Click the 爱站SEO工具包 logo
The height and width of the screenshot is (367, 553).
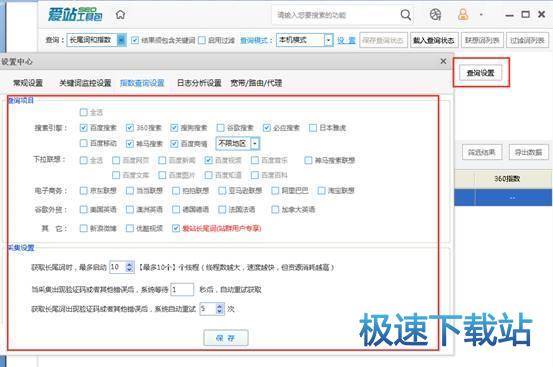(75, 15)
